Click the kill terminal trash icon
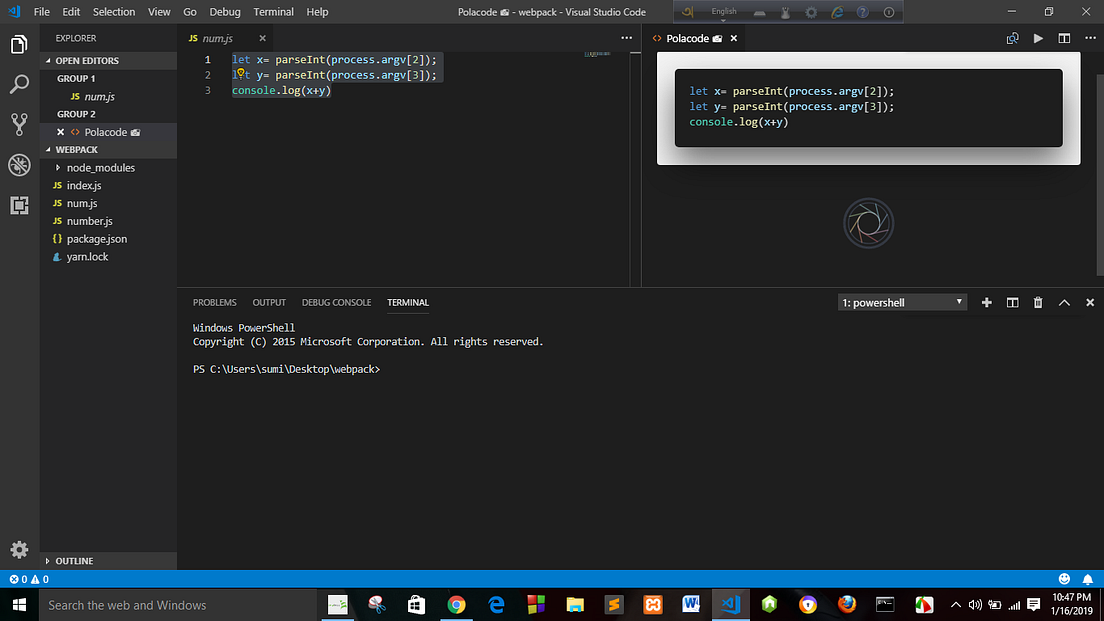The height and width of the screenshot is (621, 1104). pyautogui.click(x=1037, y=302)
